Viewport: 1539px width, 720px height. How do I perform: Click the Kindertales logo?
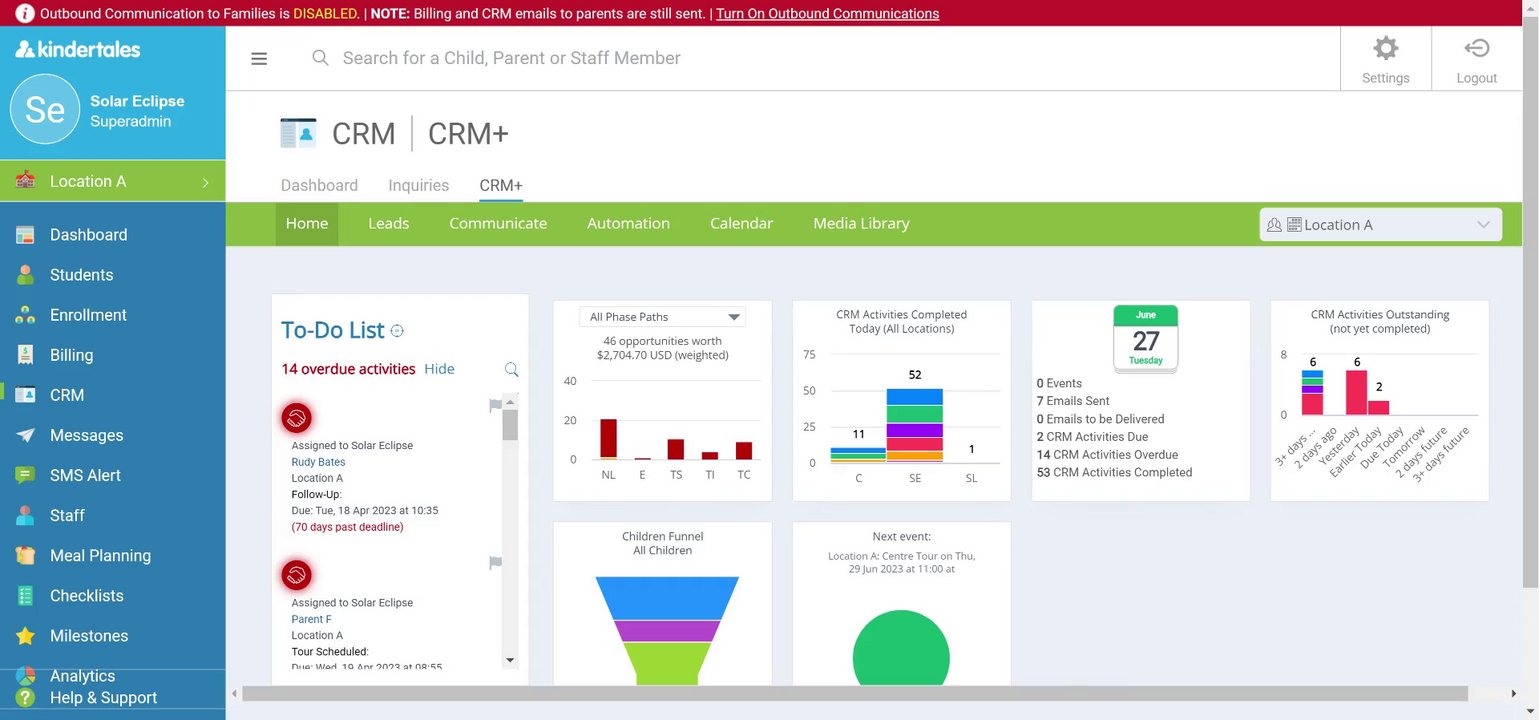(x=78, y=49)
